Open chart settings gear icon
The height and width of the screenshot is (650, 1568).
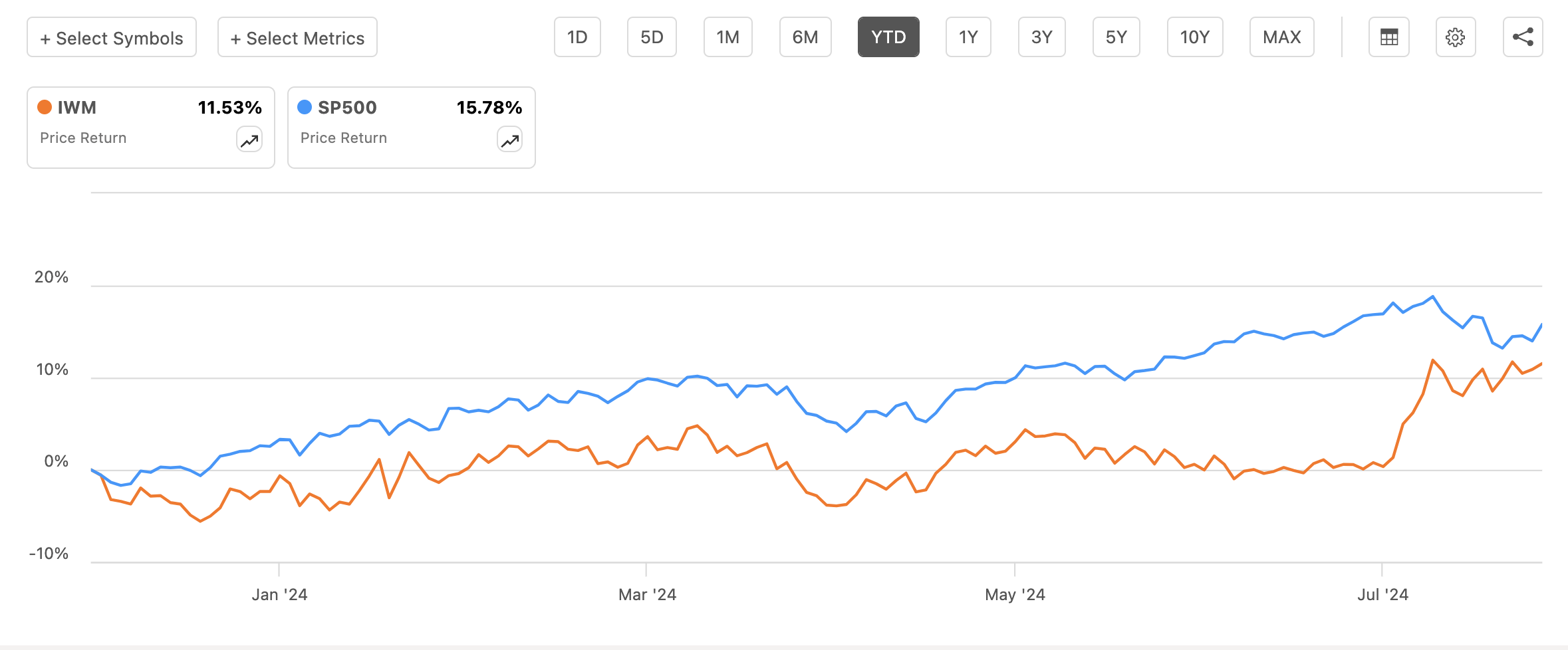click(1455, 37)
